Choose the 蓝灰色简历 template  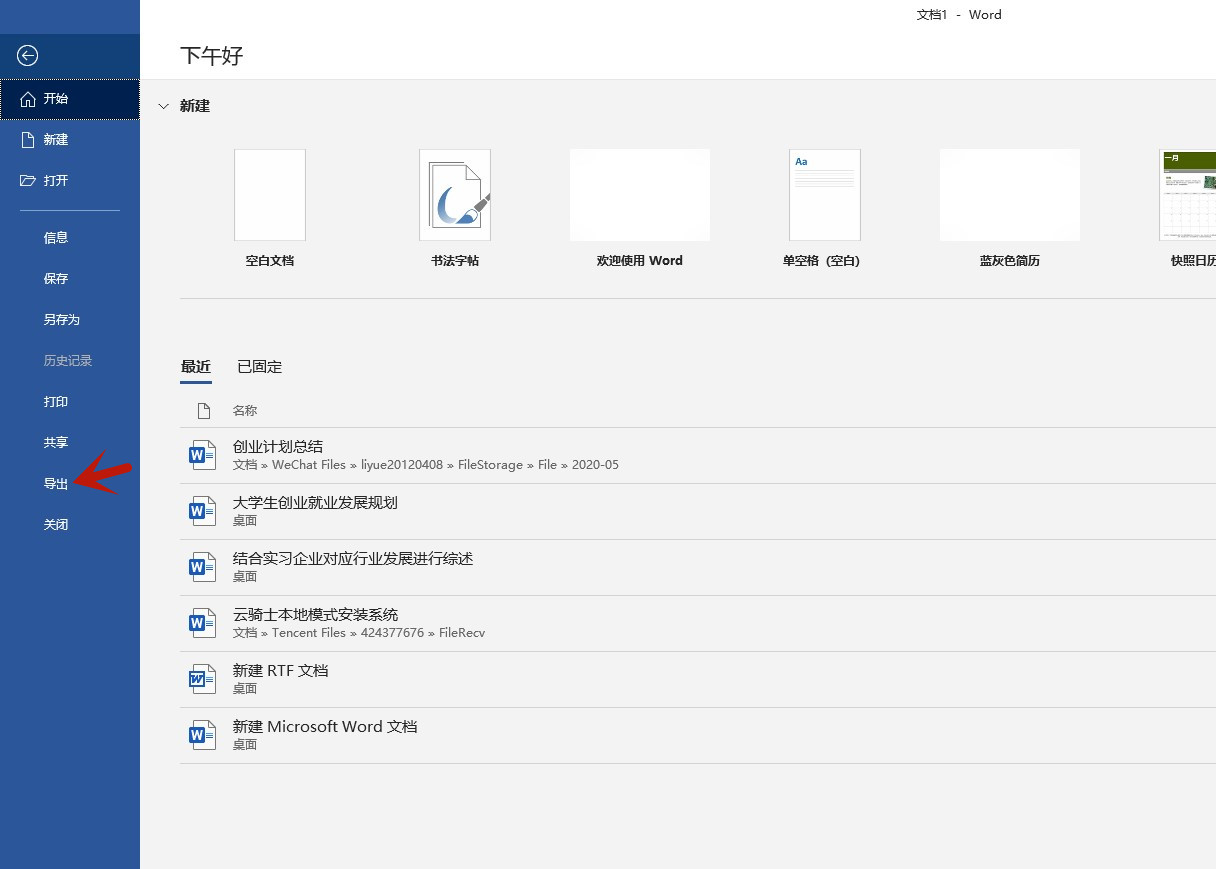1010,195
